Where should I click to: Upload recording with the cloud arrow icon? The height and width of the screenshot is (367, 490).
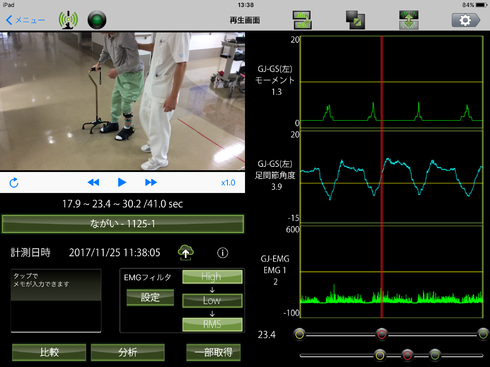[x=186, y=252]
